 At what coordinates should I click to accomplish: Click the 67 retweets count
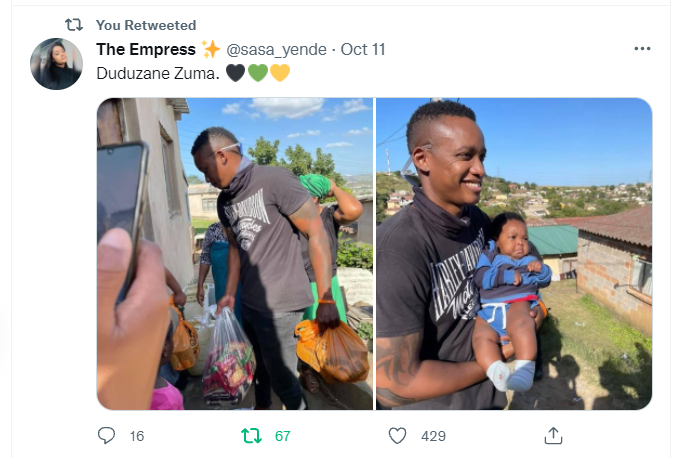pos(282,436)
